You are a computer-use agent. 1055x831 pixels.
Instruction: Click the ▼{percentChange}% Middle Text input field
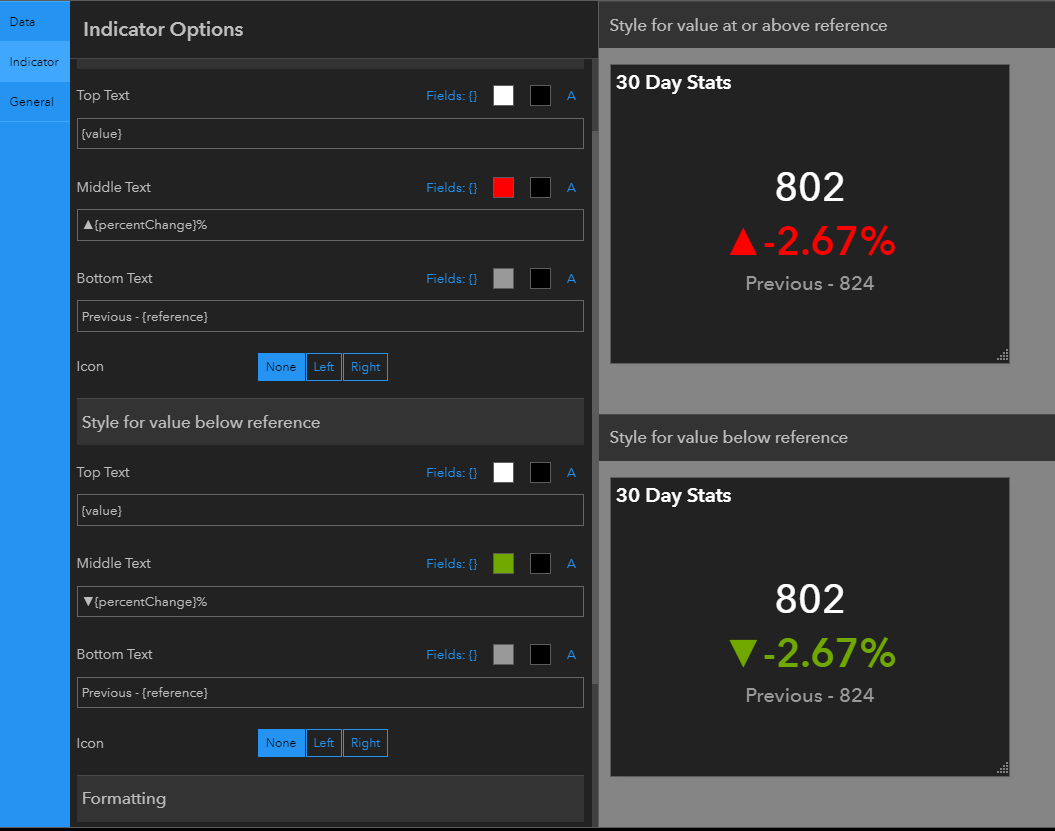point(330,602)
